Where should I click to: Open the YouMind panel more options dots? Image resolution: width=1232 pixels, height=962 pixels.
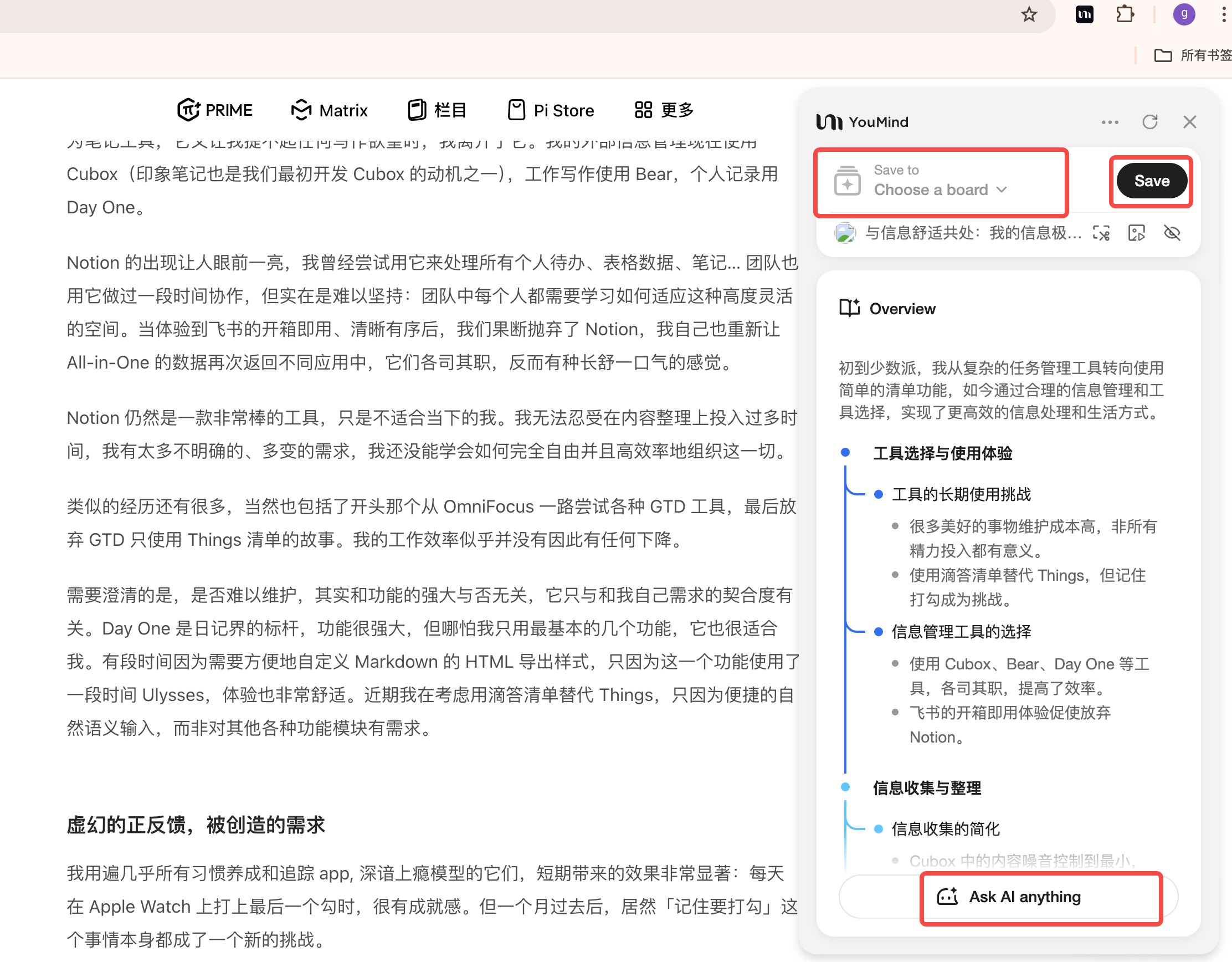coord(1110,122)
